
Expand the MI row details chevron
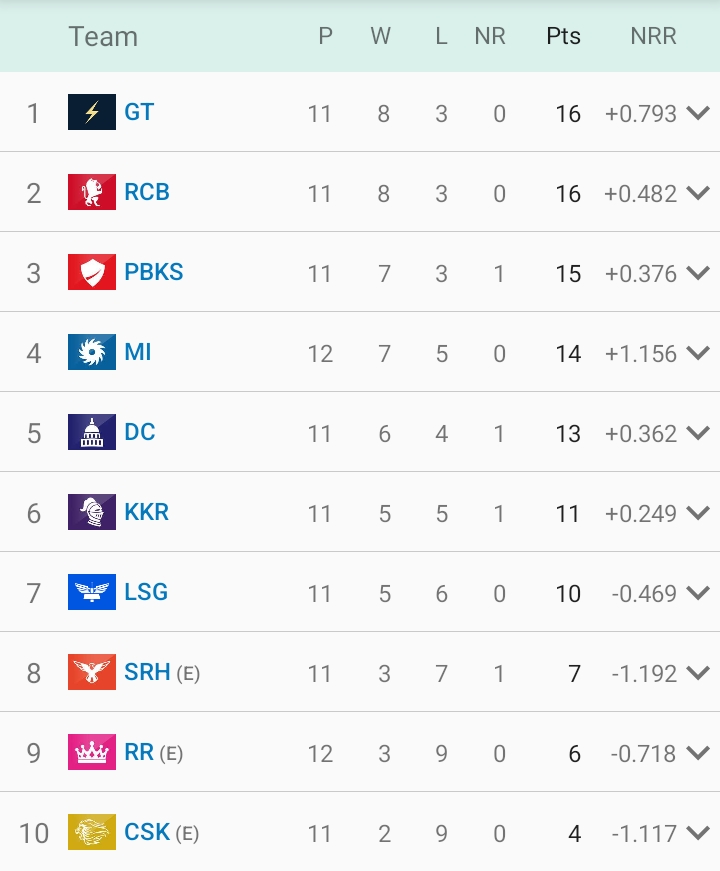698,353
